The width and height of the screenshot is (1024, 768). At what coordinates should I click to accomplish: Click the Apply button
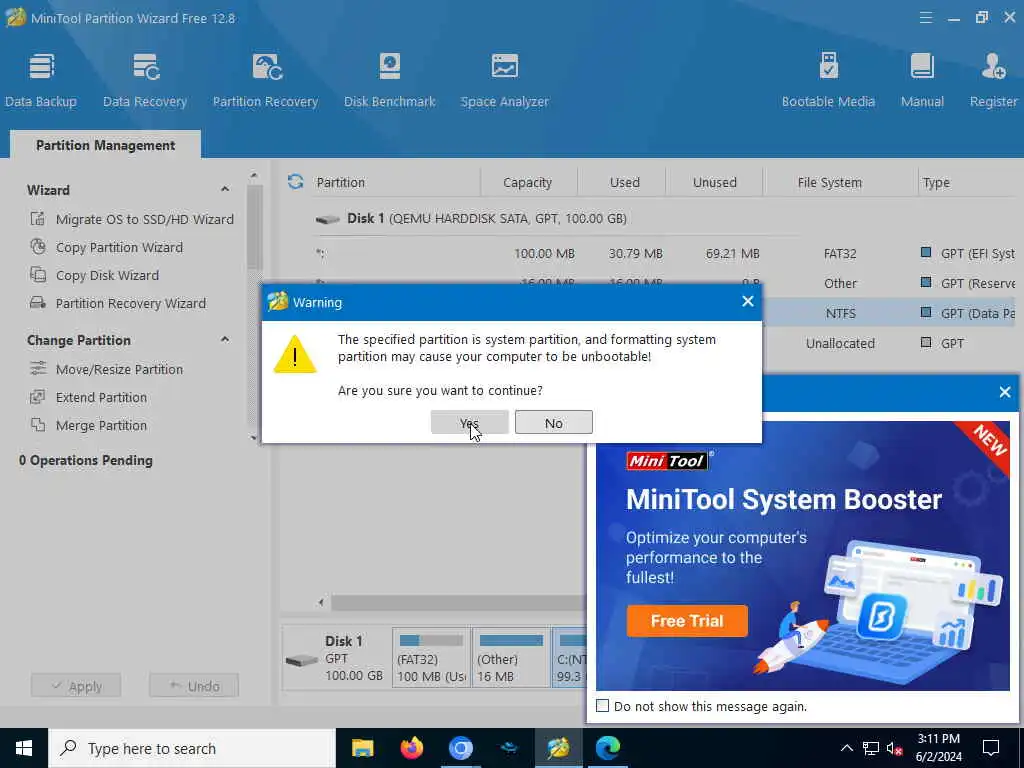coord(76,686)
